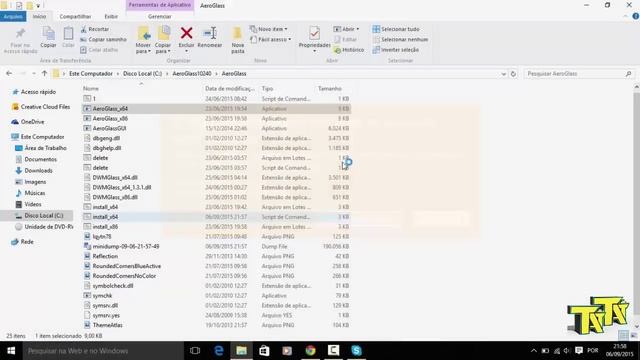Open Microsoft Edge from the taskbar
The width and height of the screenshot is (640, 360).
point(219,351)
